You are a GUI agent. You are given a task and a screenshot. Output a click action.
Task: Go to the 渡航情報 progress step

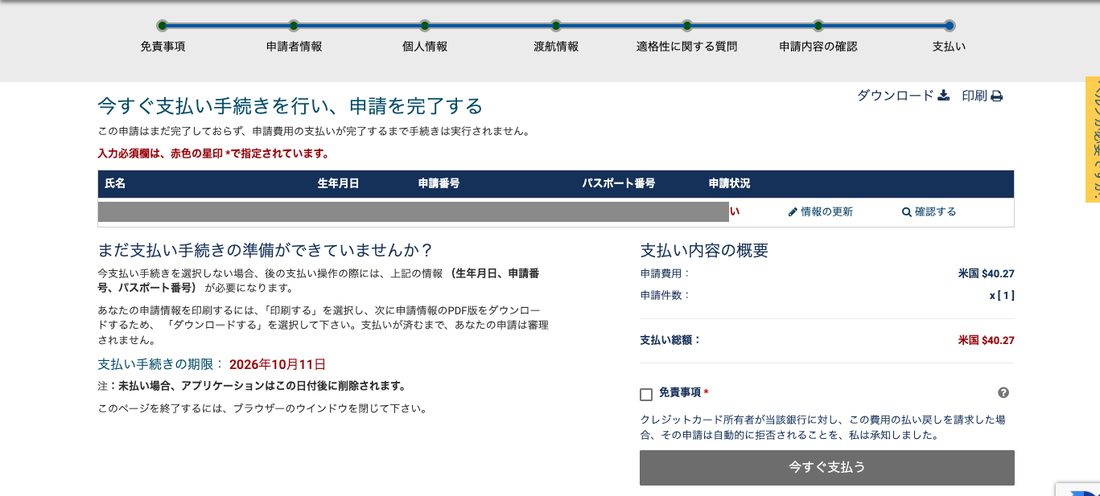(x=556, y=47)
